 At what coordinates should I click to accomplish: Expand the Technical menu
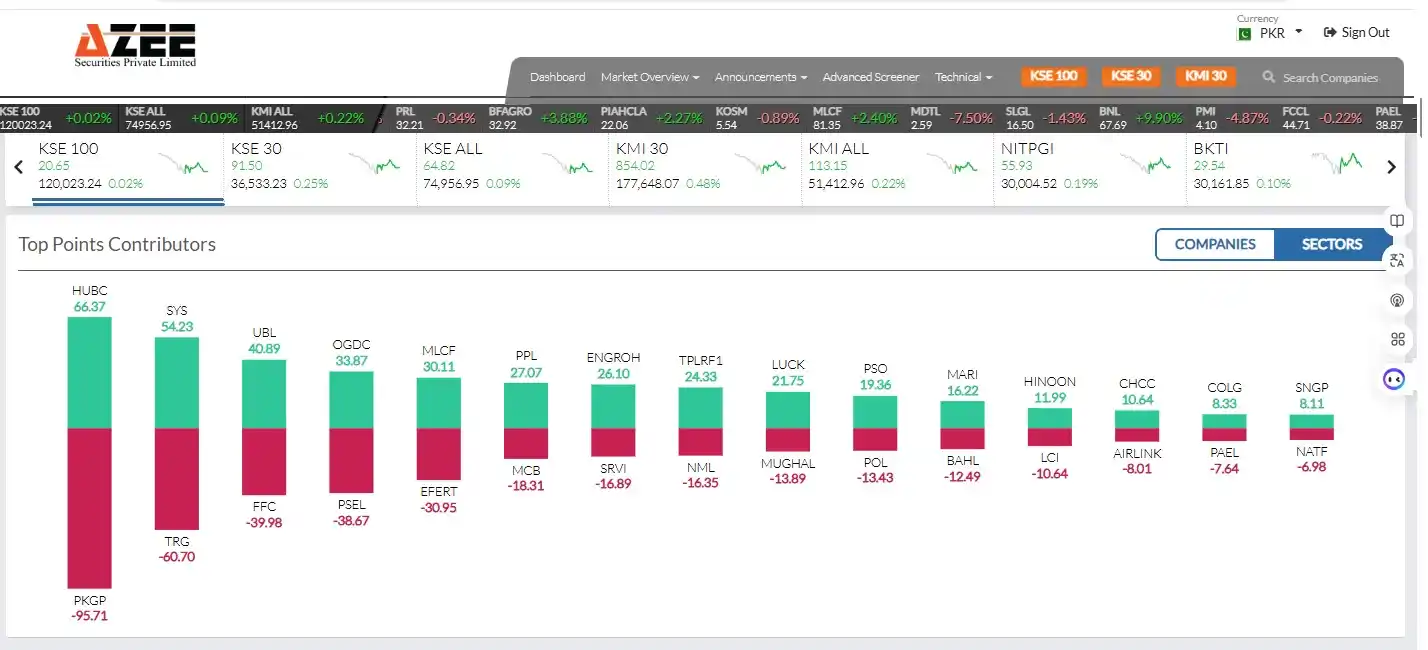(x=964, y=77)
